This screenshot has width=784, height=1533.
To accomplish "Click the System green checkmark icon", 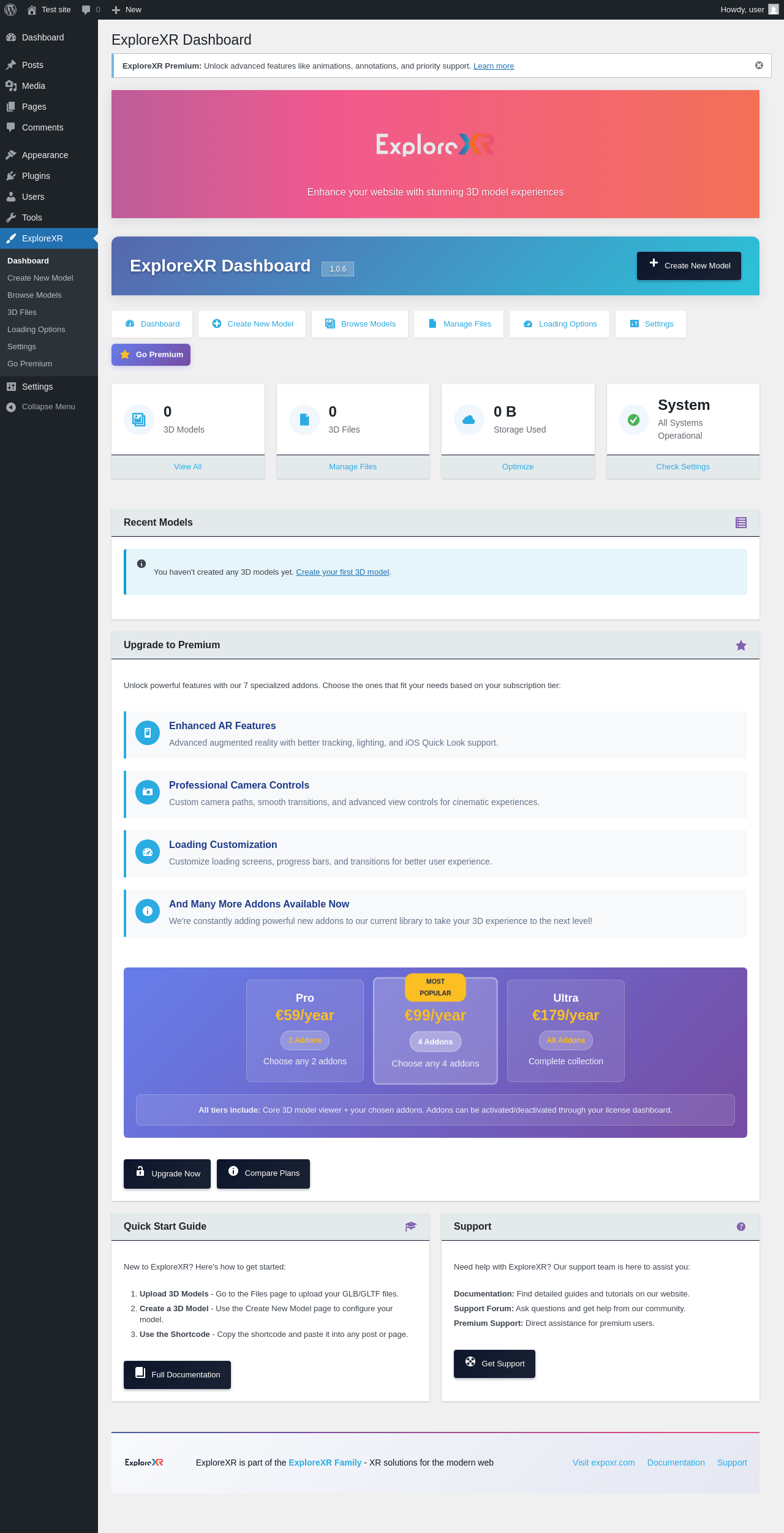I will 634,420.
